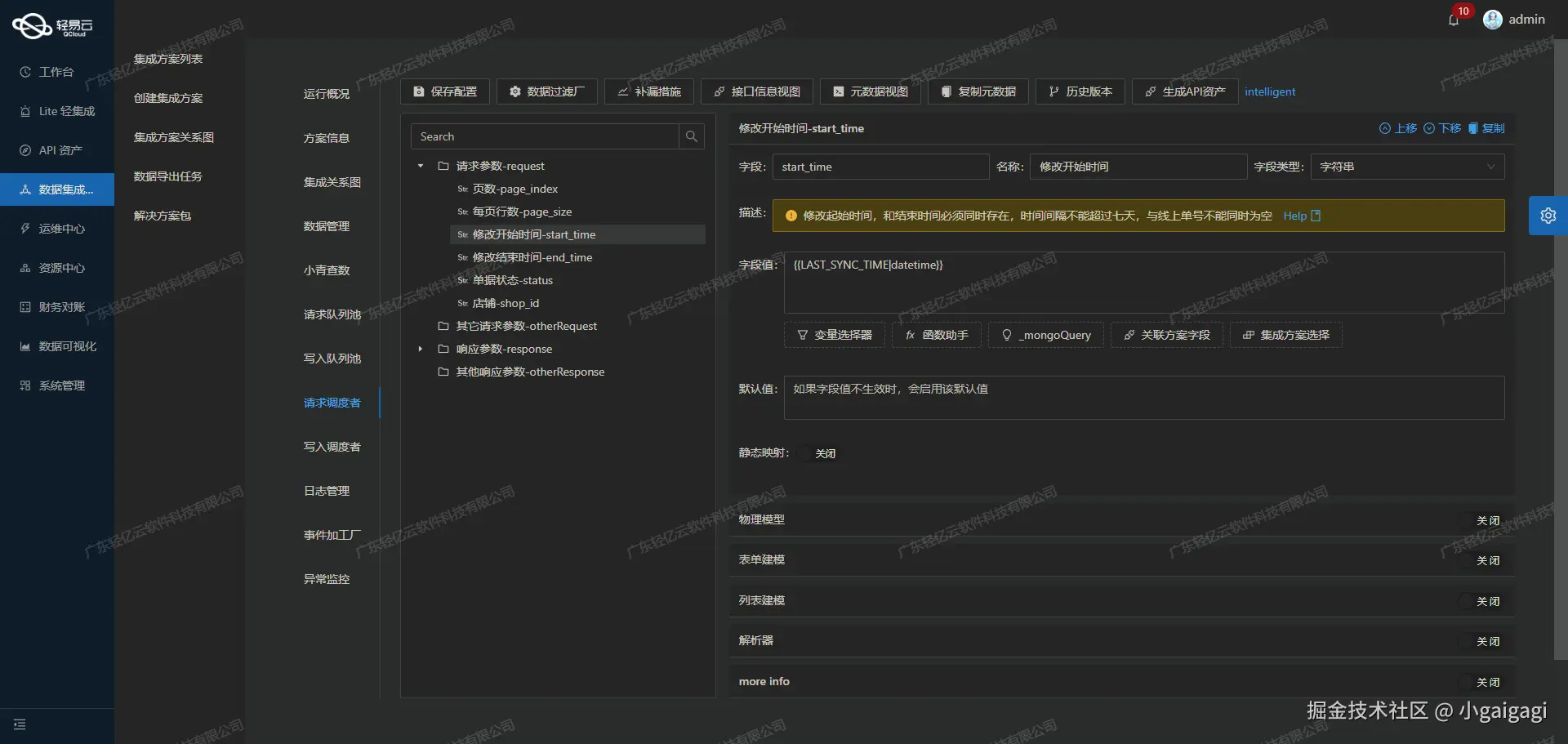Screen dimensions: 1568x744
Task: Click the folder icon of 请求参数-request
Action: click(x=443, y=166)
